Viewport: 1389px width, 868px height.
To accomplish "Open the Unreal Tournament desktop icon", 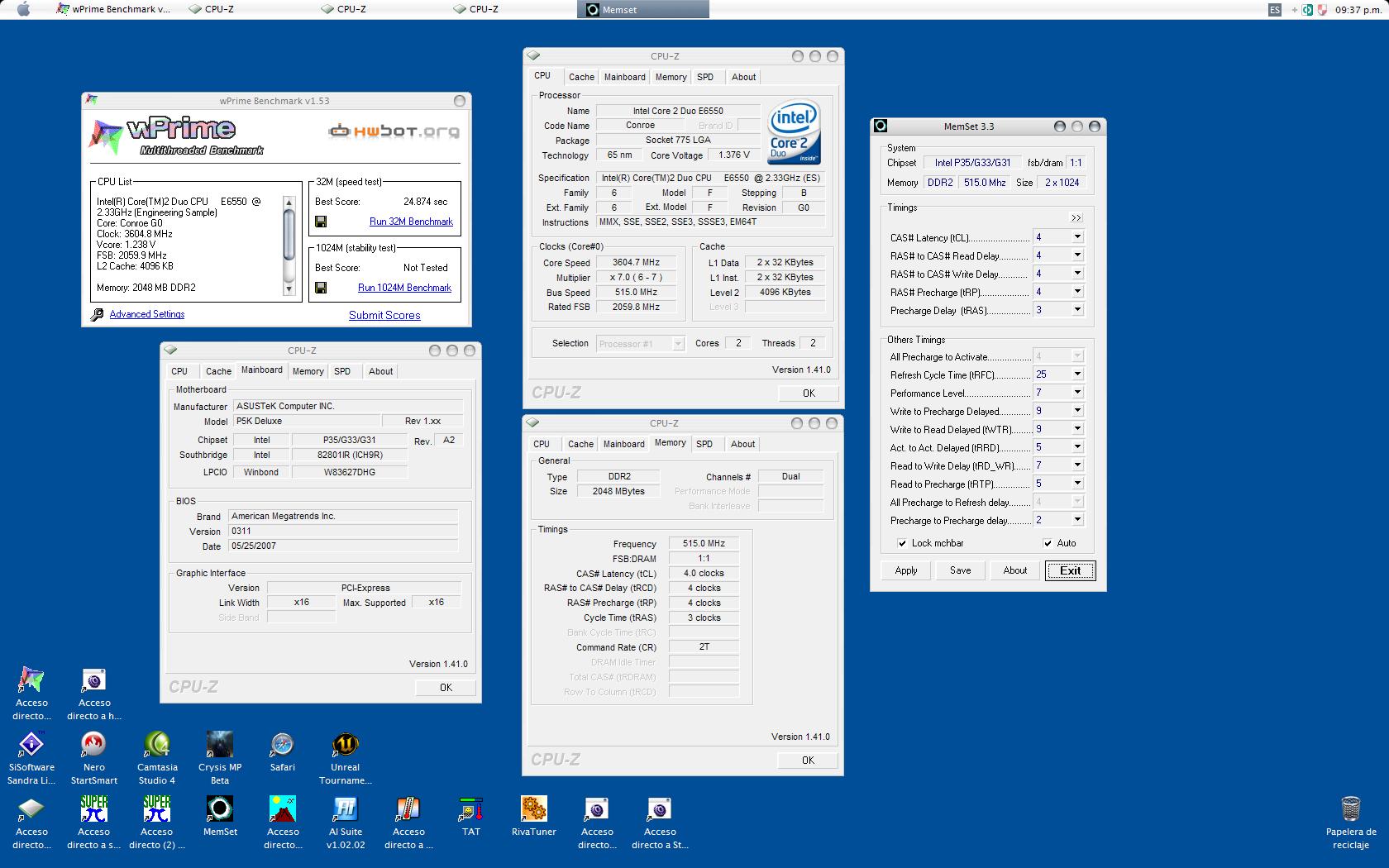I will point(346,746).
